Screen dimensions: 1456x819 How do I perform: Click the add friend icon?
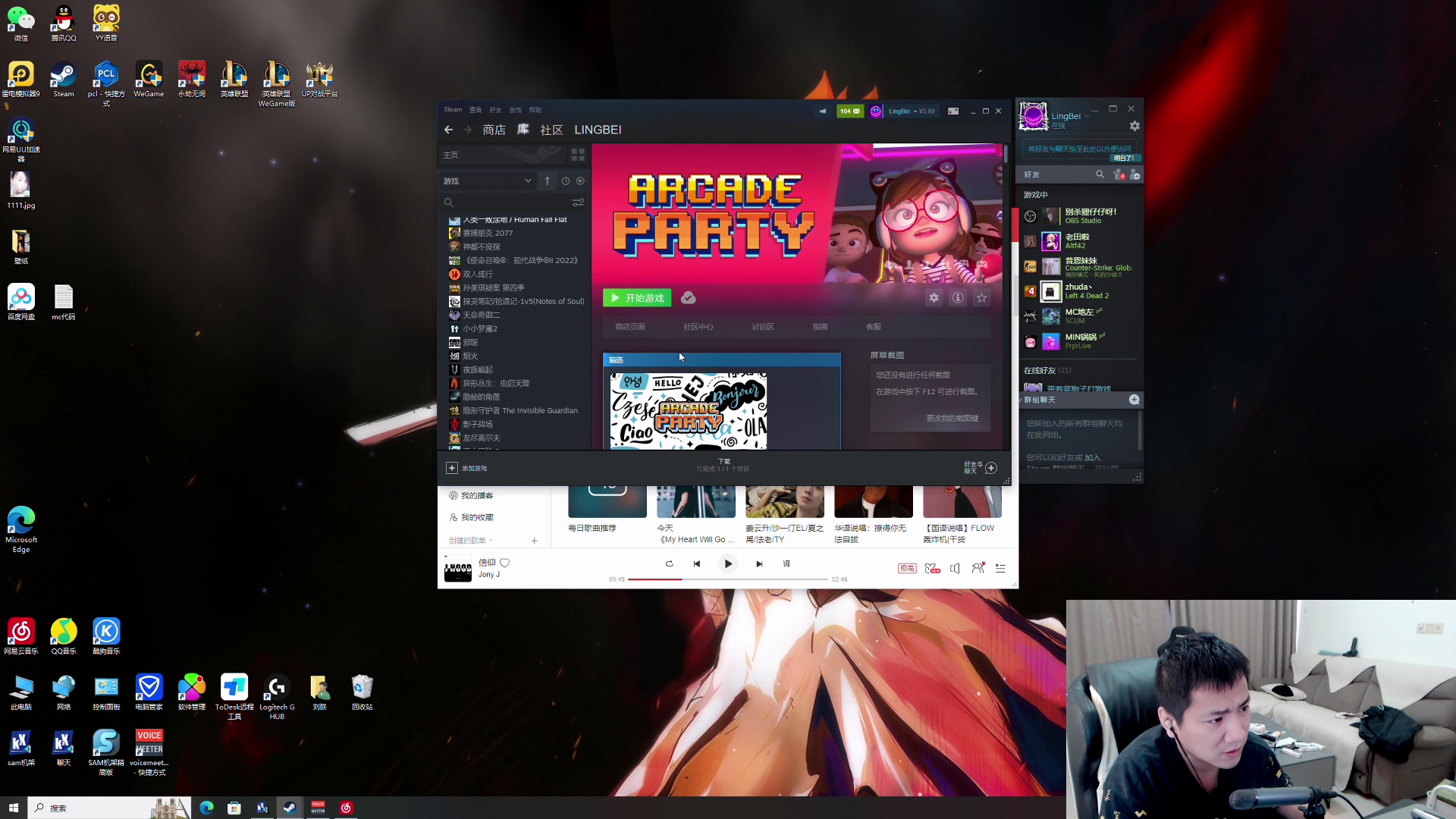tap(1134, 174)
